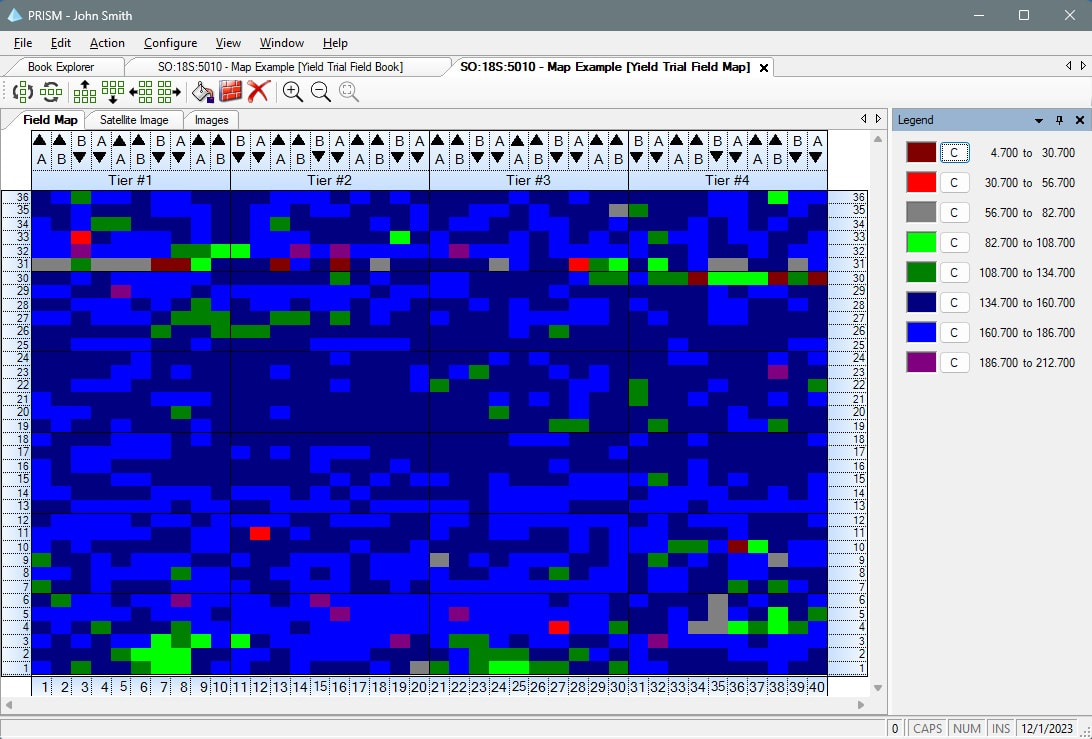Select the Tier #1 header

[x=131, y=180]
